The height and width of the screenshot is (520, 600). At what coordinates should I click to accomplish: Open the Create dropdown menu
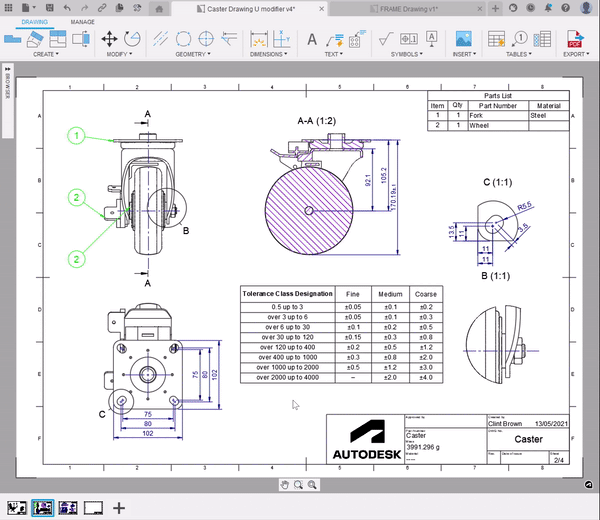(46, 55)
